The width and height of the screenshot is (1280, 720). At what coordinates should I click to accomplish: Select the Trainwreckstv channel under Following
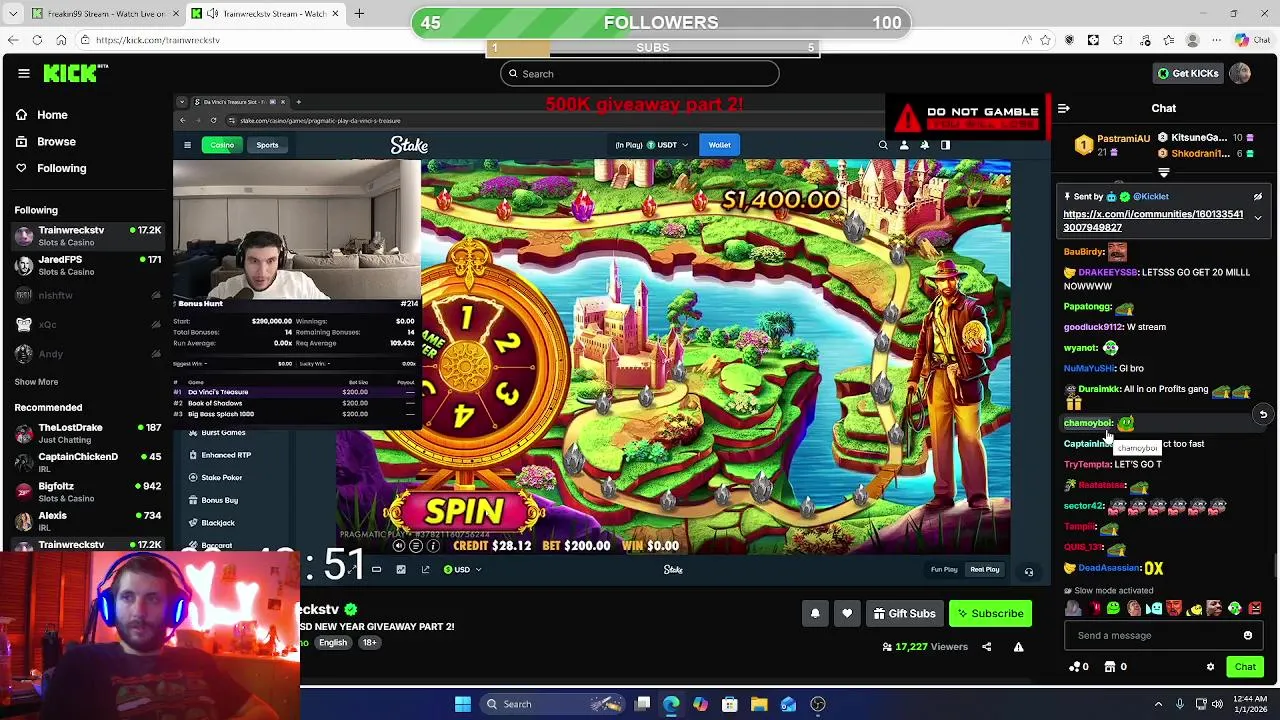point(88,236)
